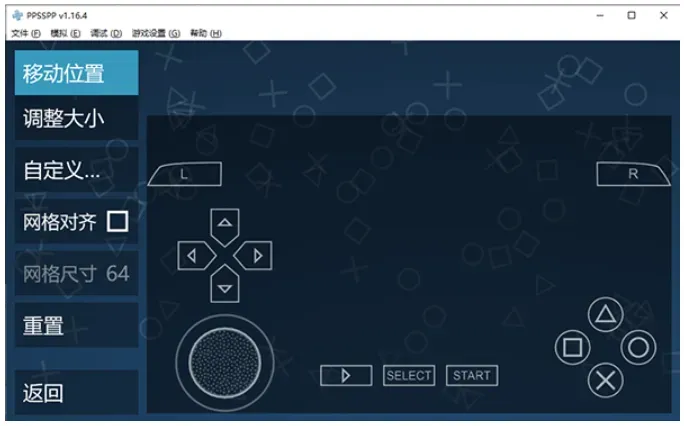Maximize the PPSSPP window
684x426 pixels.
[x=631, y=16]
